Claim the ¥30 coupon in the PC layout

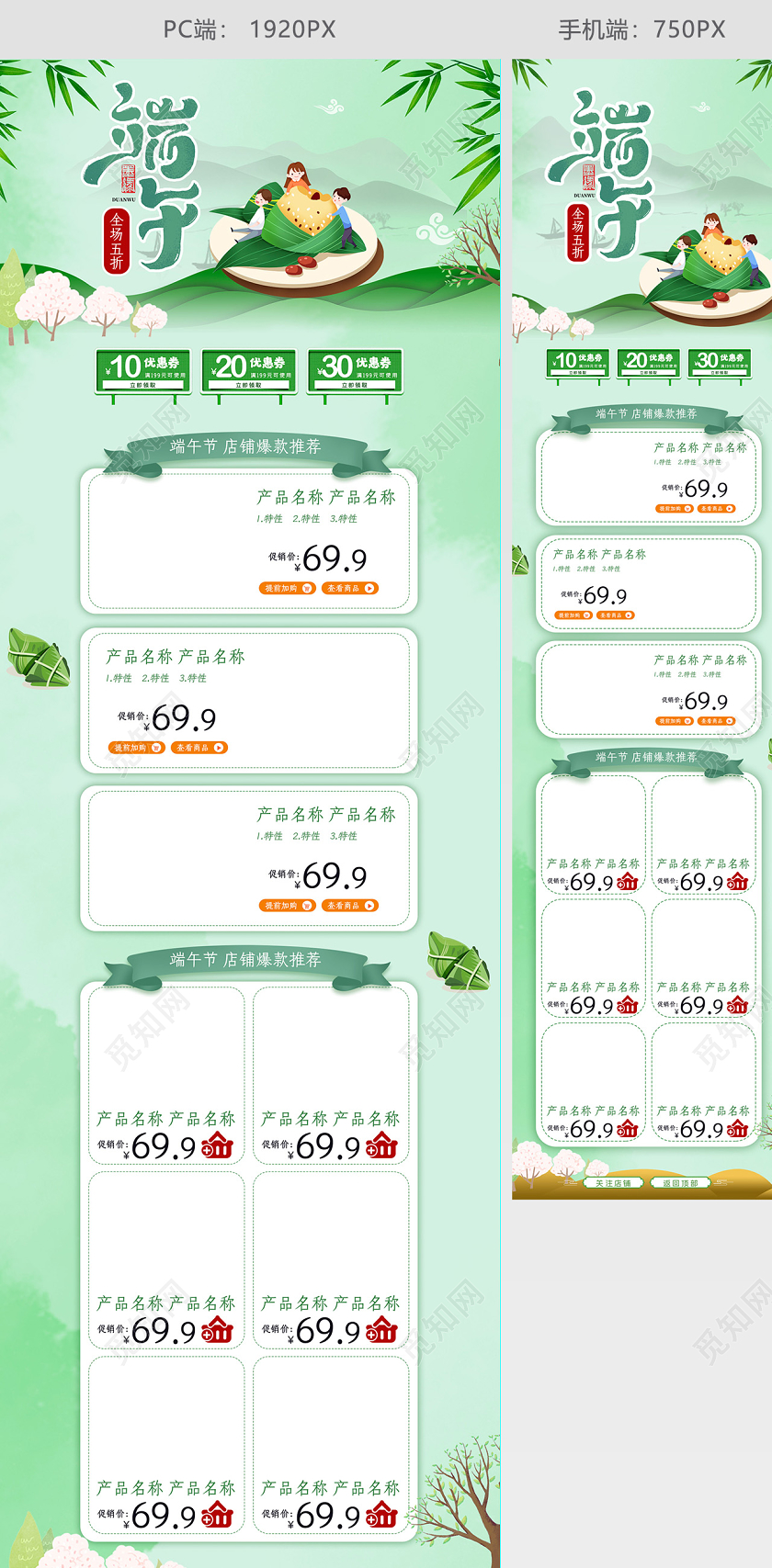tap(355, 385)
